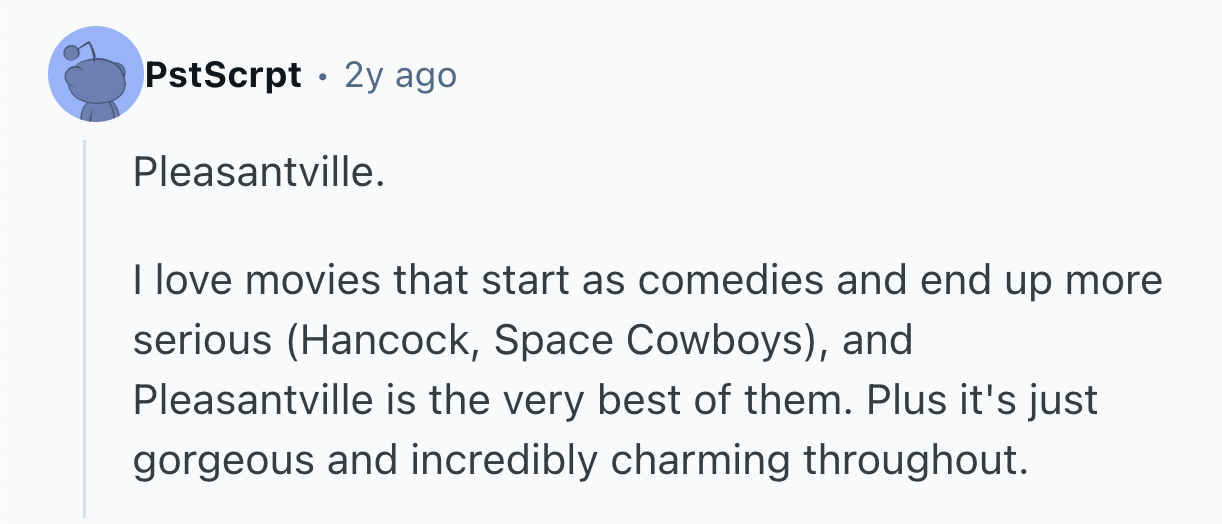The width and height of the screenshot is (1222, 524).
Task: Click the first line reading "Pleasantville."
Action: 258,176
